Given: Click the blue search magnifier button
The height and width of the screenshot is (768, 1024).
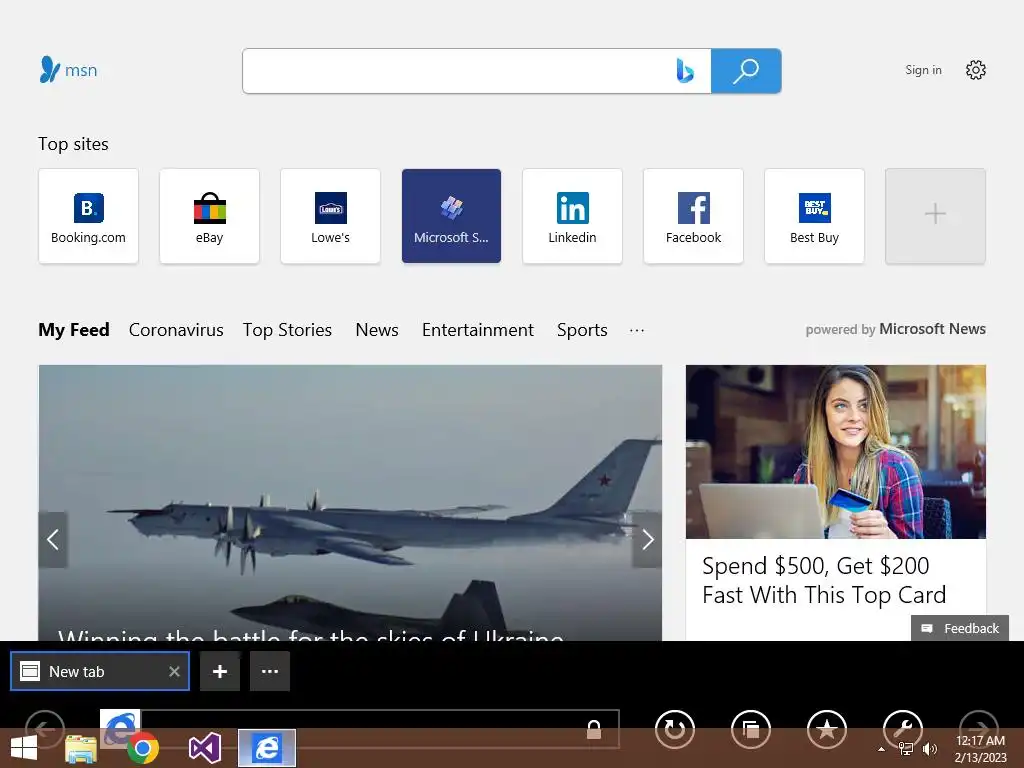Looking at the screenshot, I should 746,71.
